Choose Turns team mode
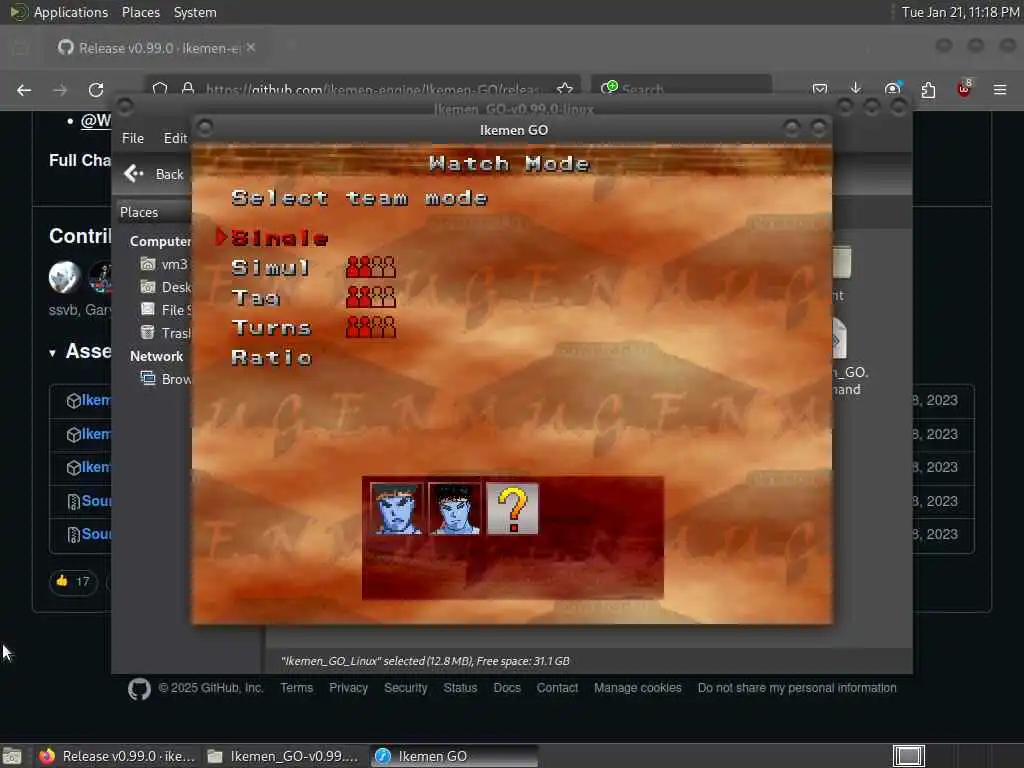The image size is (1024, 768). [x=271, y=327]
